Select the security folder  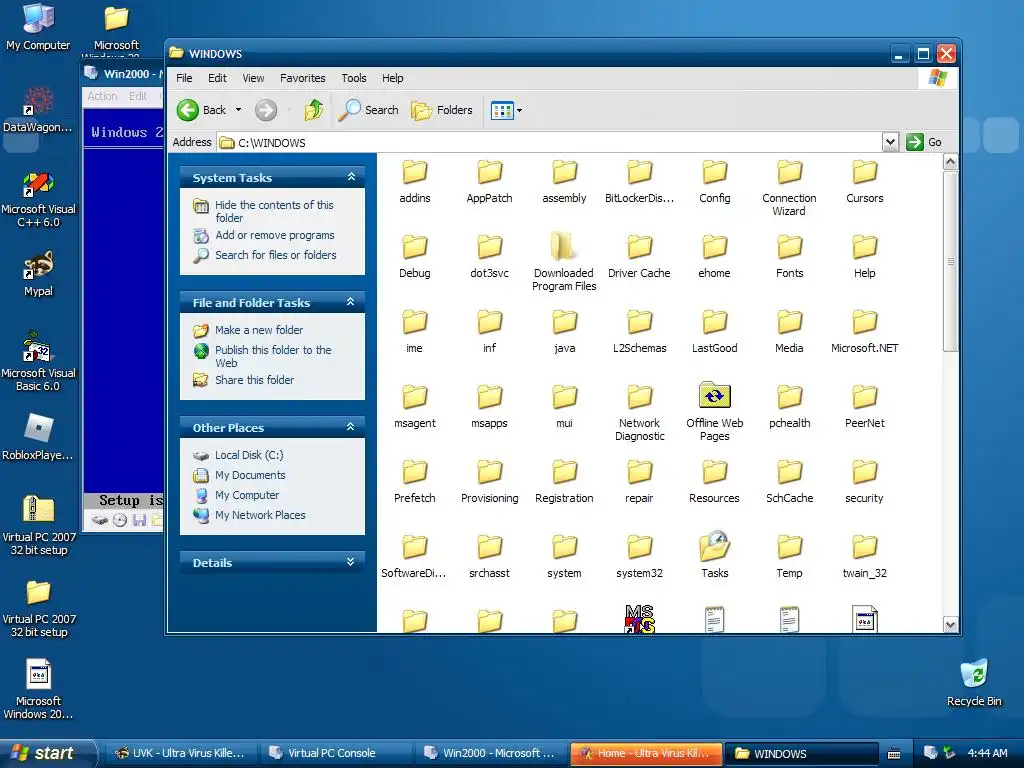(x=865, y=481)
